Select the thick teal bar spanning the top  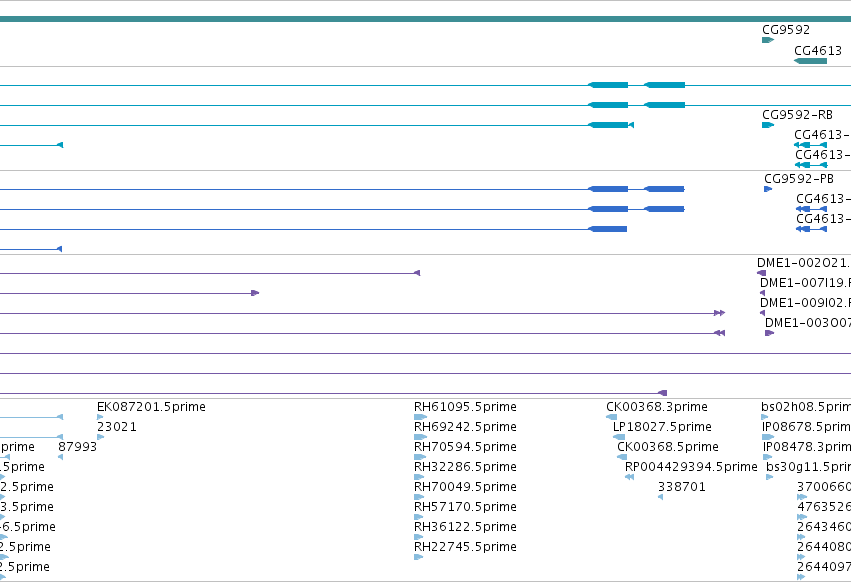426,19
